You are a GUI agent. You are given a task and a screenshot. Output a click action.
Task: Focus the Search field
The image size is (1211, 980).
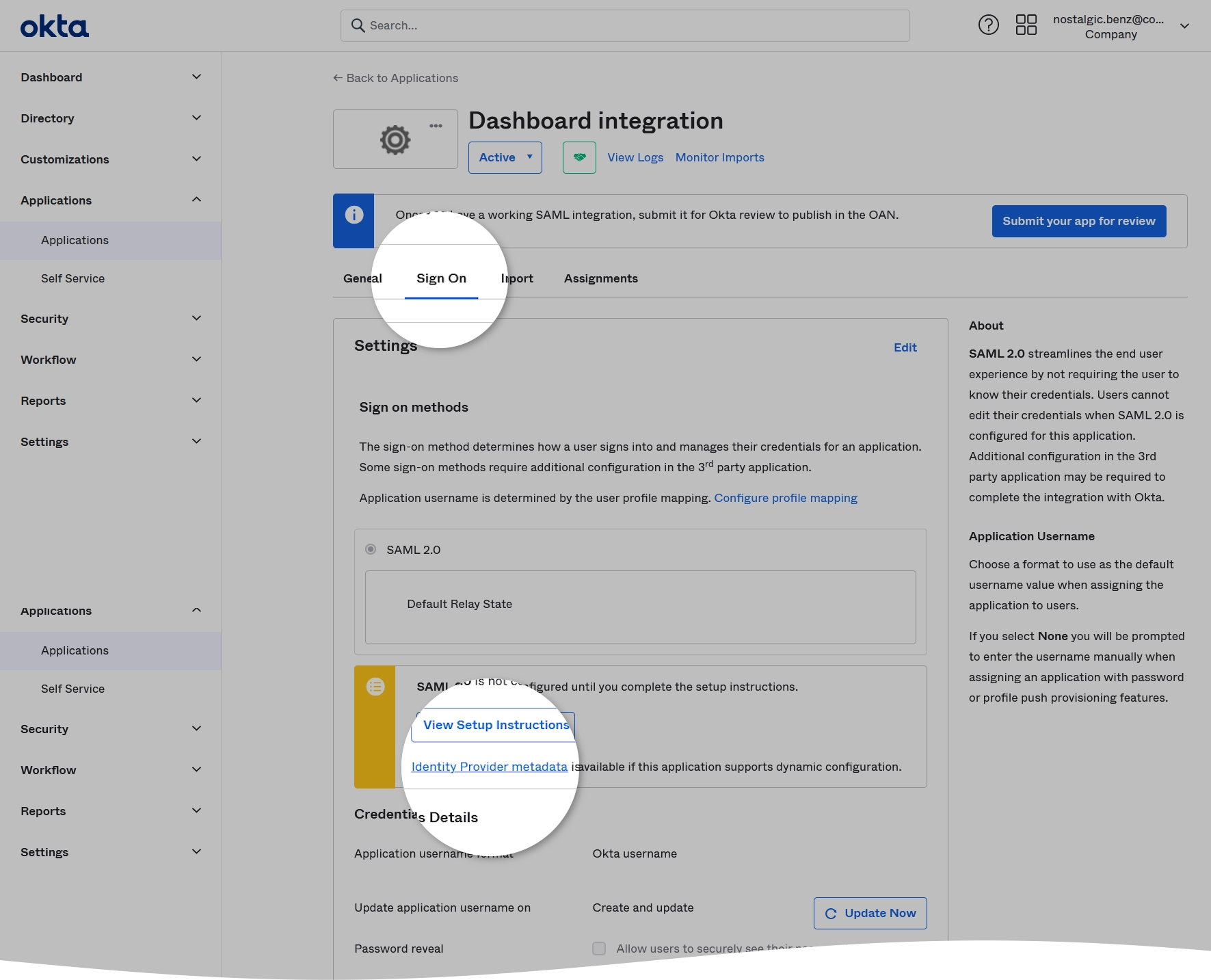(x=625, y=25)
